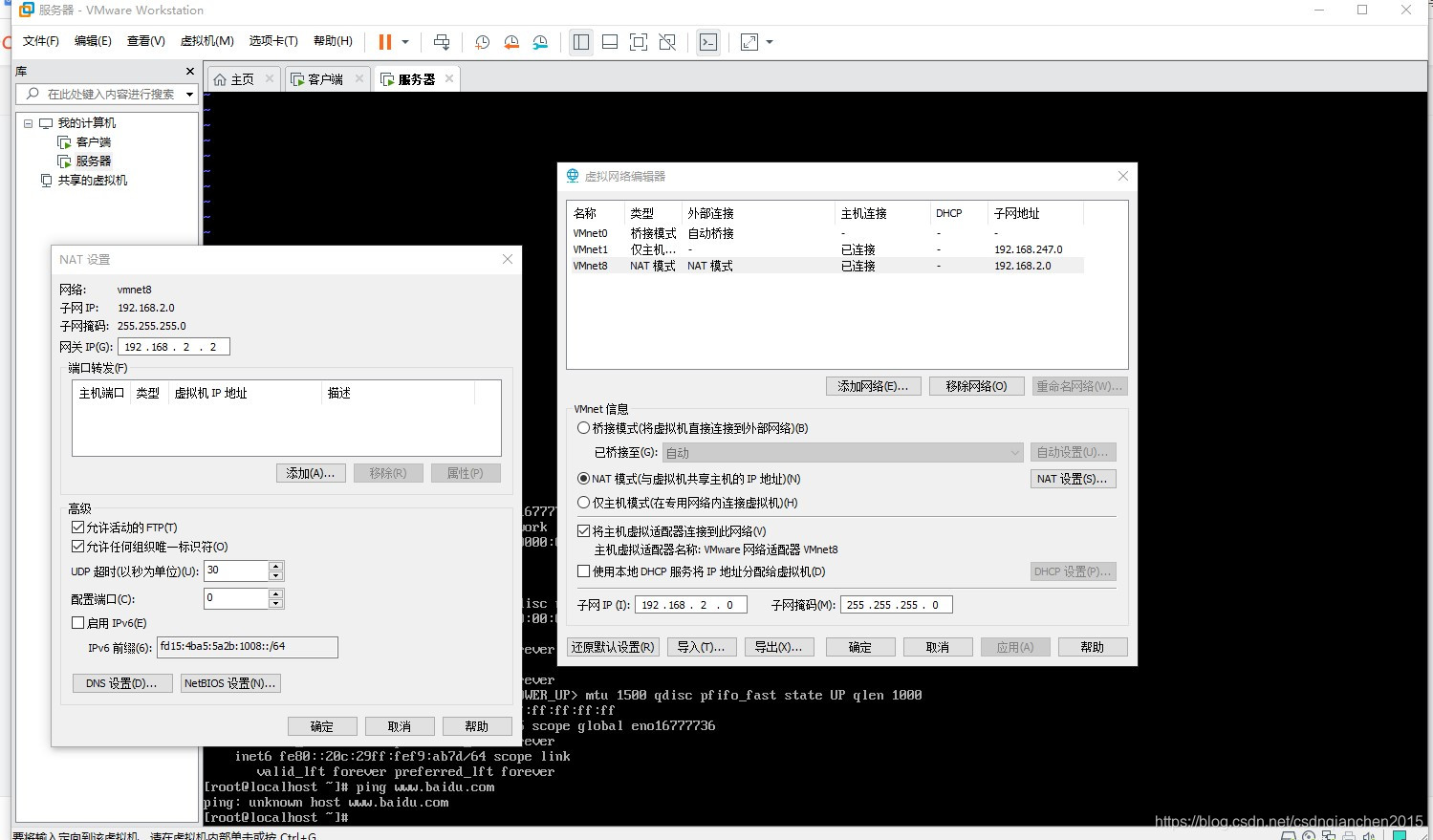
Task: Open the stretch display dropdown arrow
Action: click(770, 42)
